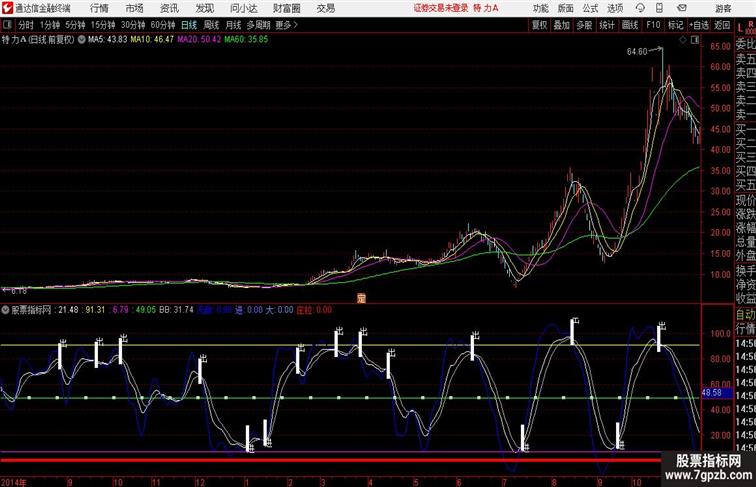Click the 证券交易未登录 status link

tap(441, 8)
